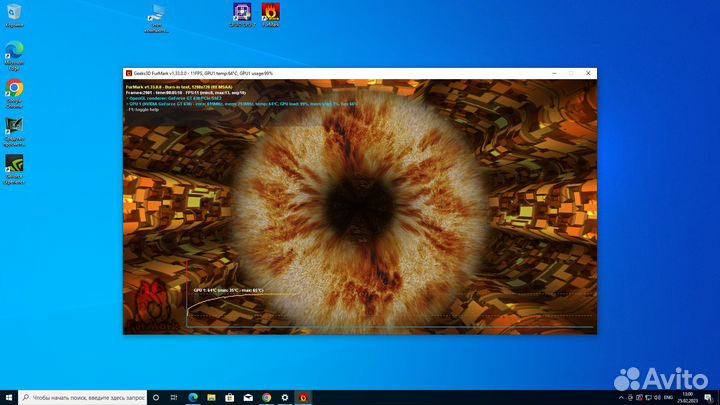
Task: Click the running FurMark taskbar button
Action: click(x=302, y=397)
